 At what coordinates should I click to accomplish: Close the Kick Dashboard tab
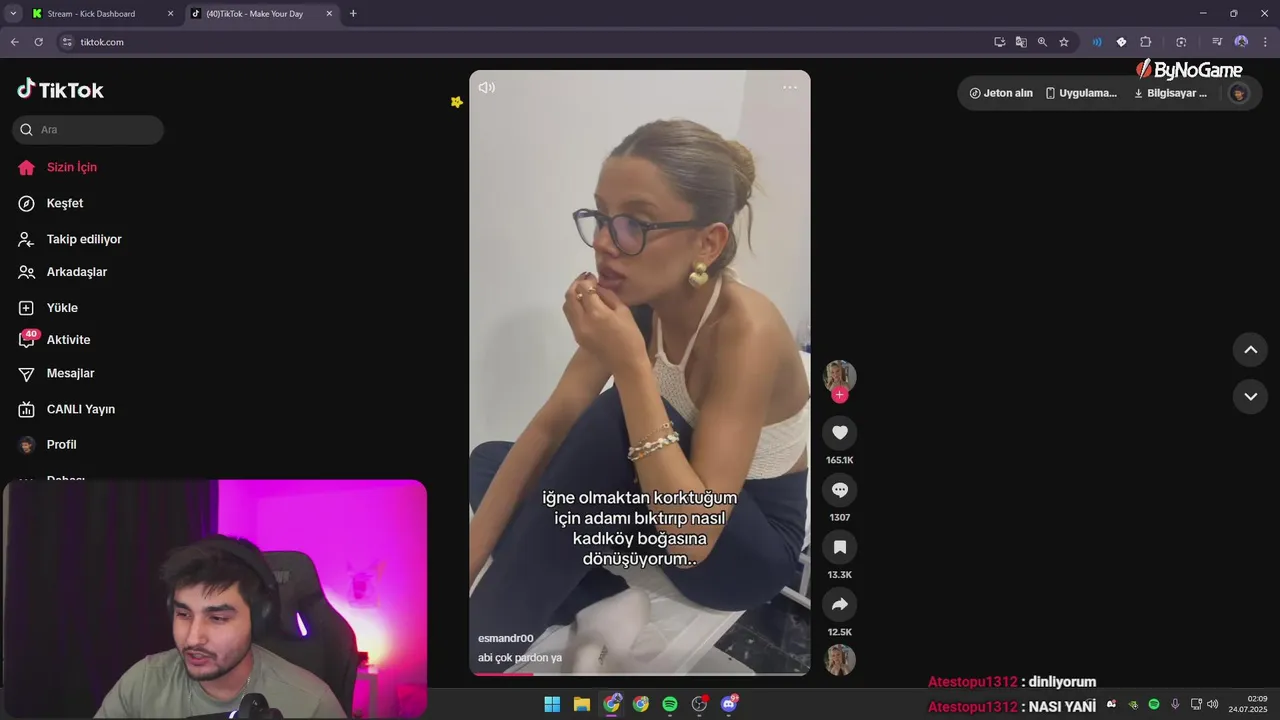point(170,14)
